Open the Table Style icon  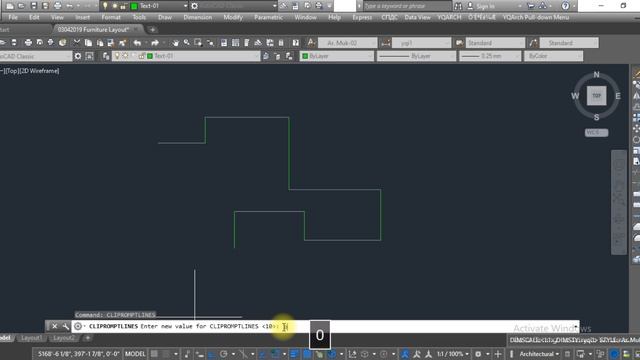460,42
